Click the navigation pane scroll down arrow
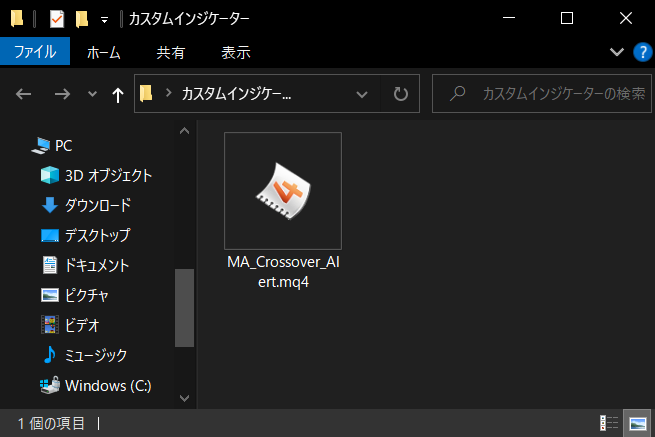 (x=184, y=398)
